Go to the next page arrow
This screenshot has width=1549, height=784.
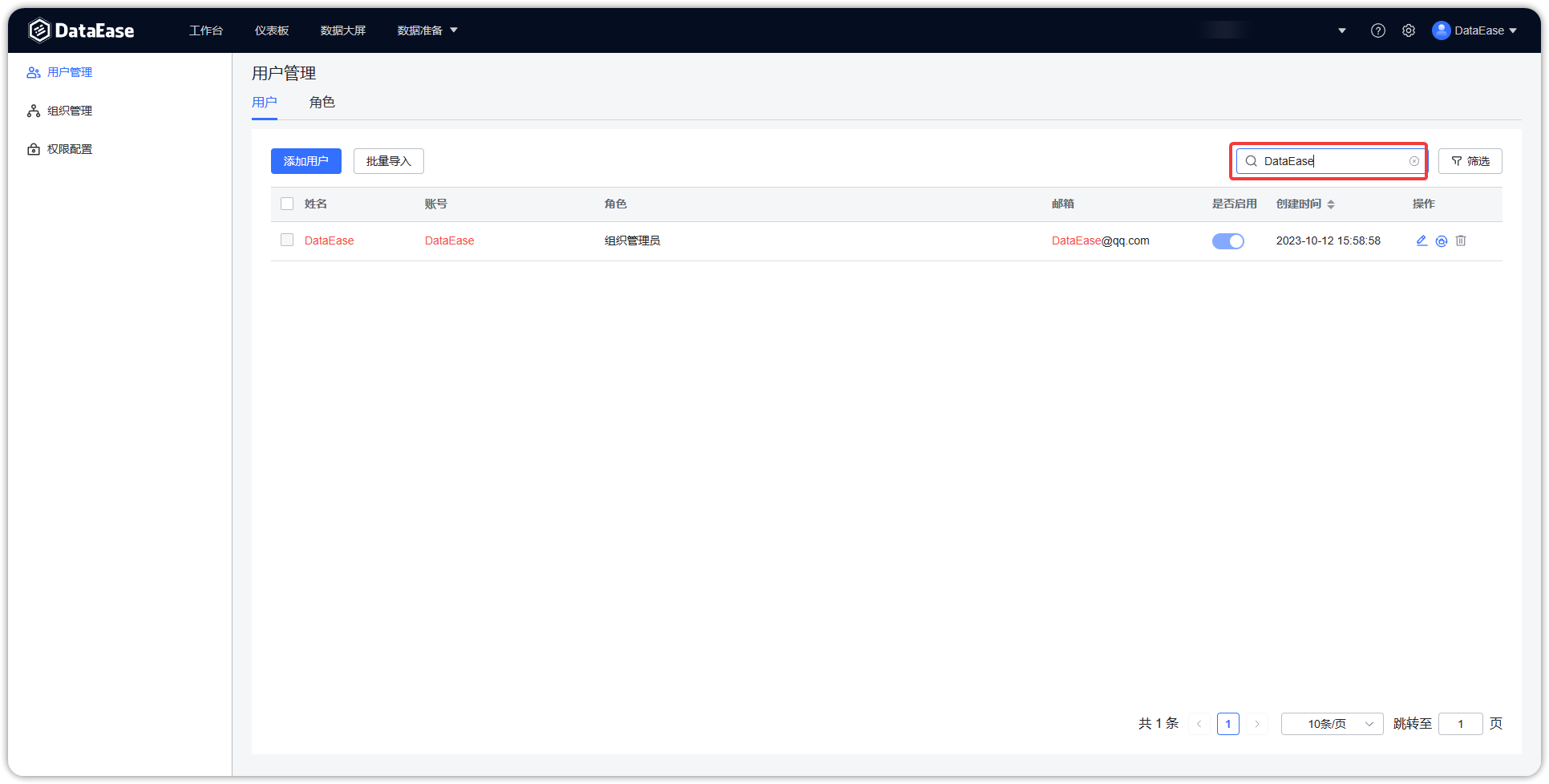point(1257,724)
